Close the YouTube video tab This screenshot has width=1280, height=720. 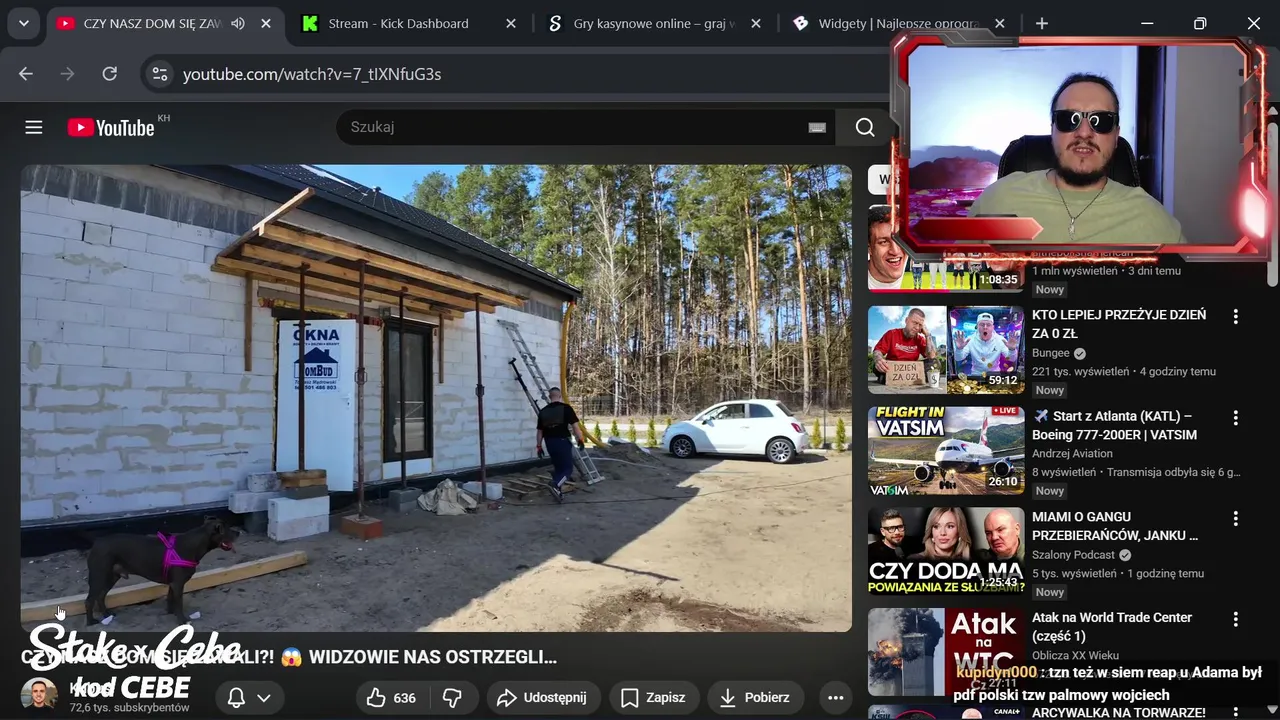click(266, 23)
